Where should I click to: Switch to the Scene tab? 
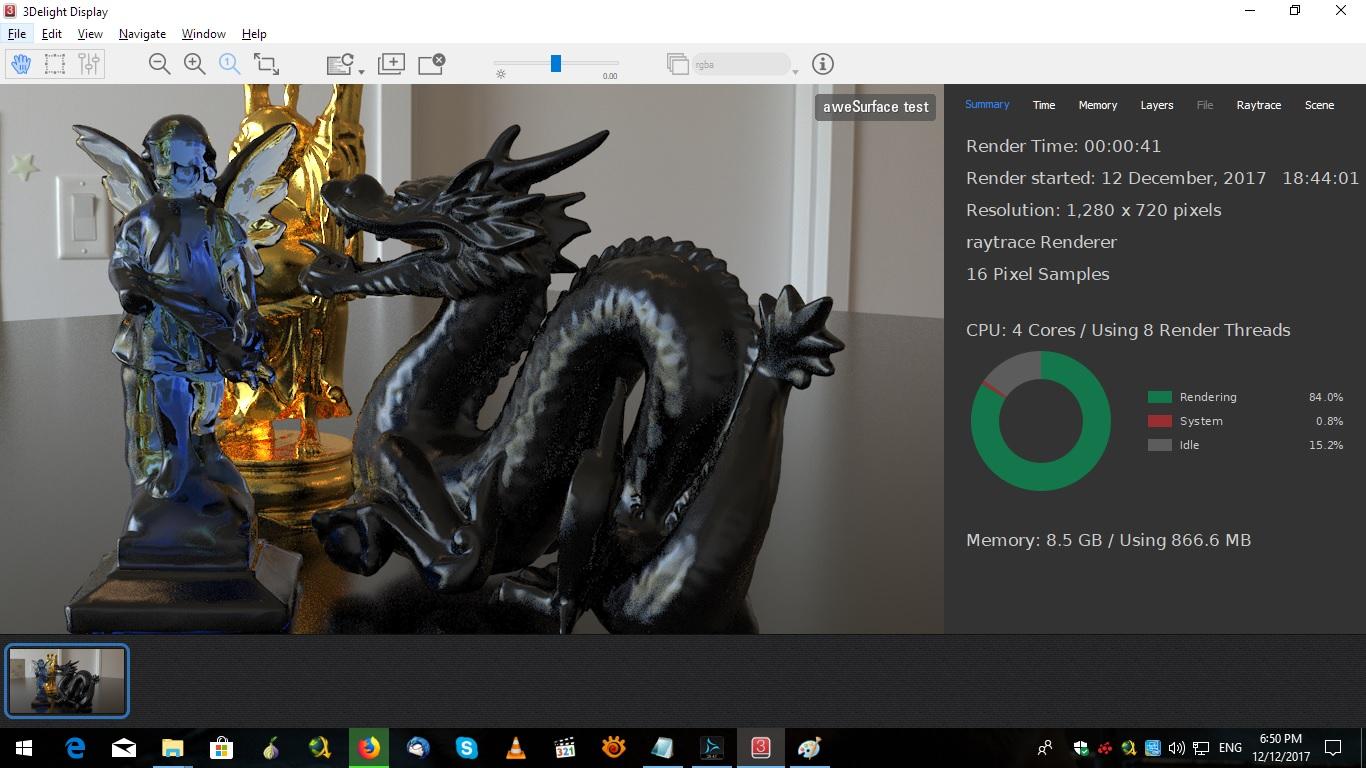[1319, 105]
